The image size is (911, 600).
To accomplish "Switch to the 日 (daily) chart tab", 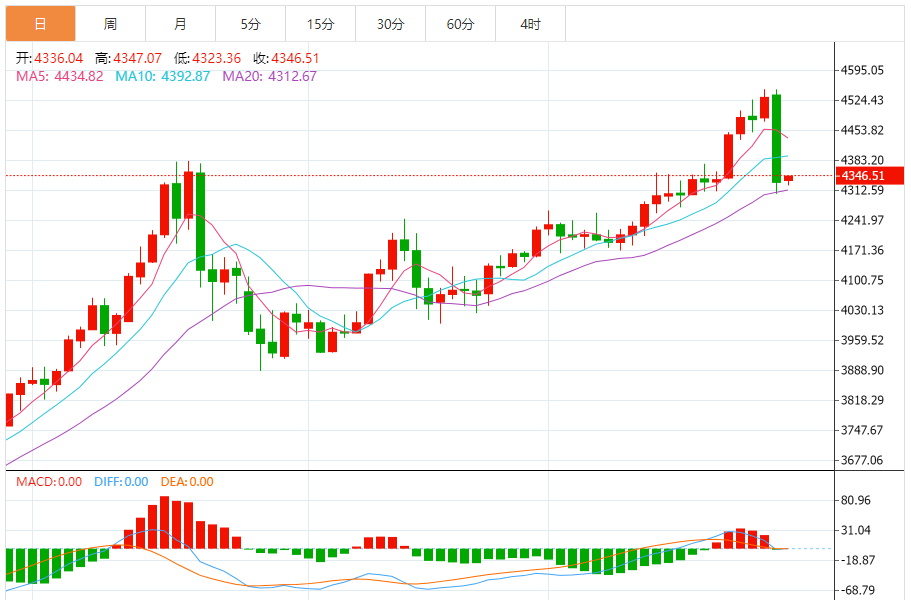I will point(40,24).
